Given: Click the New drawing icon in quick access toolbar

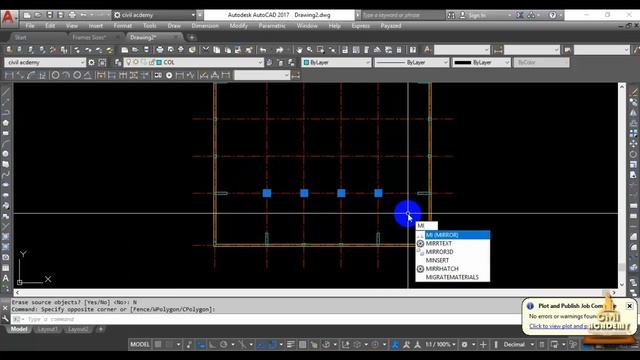Looking at the screenshot, I should pos(27,15).
